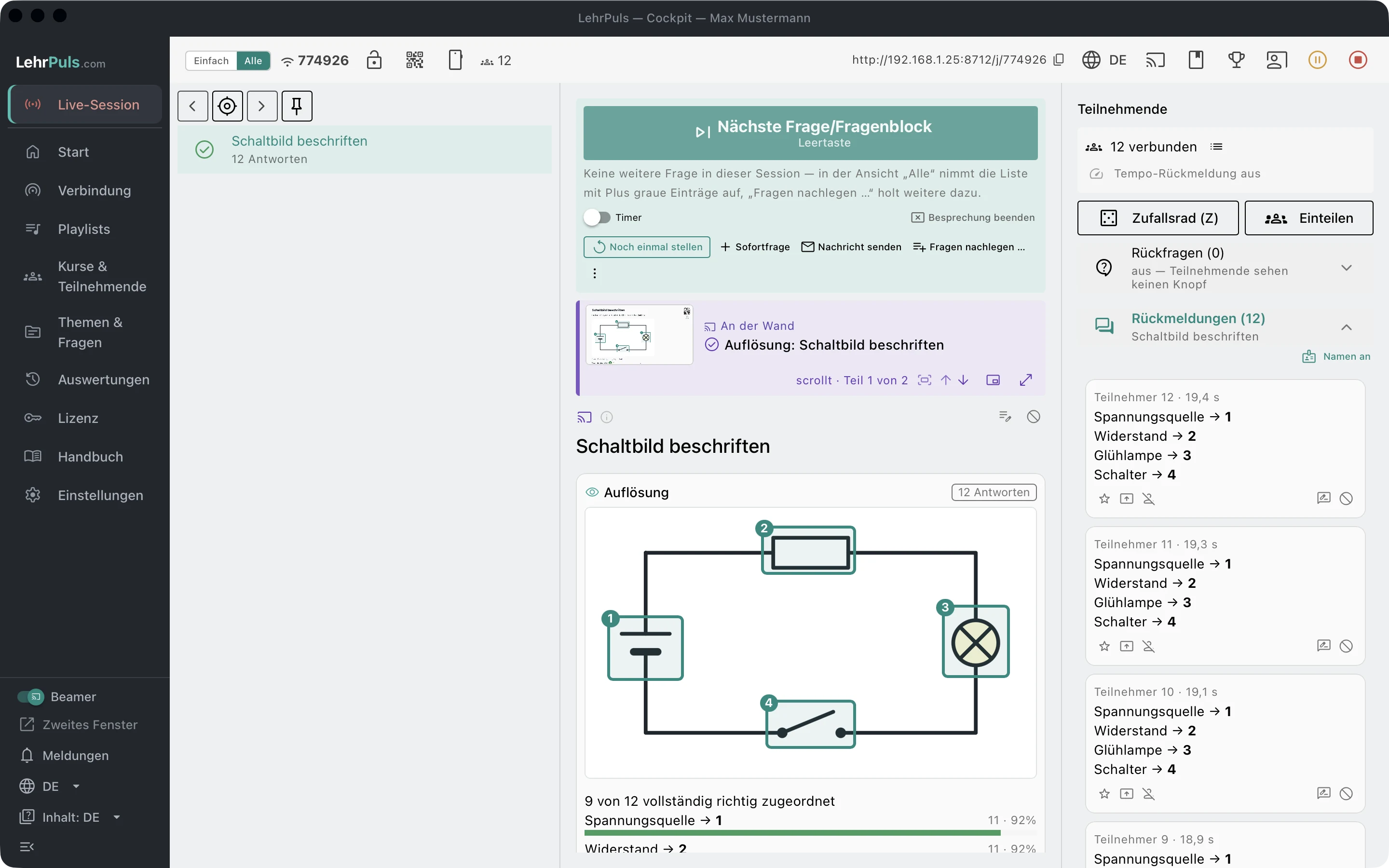Open sidebar language DE dropdown
1389x868 pixels.
(50, 786)
